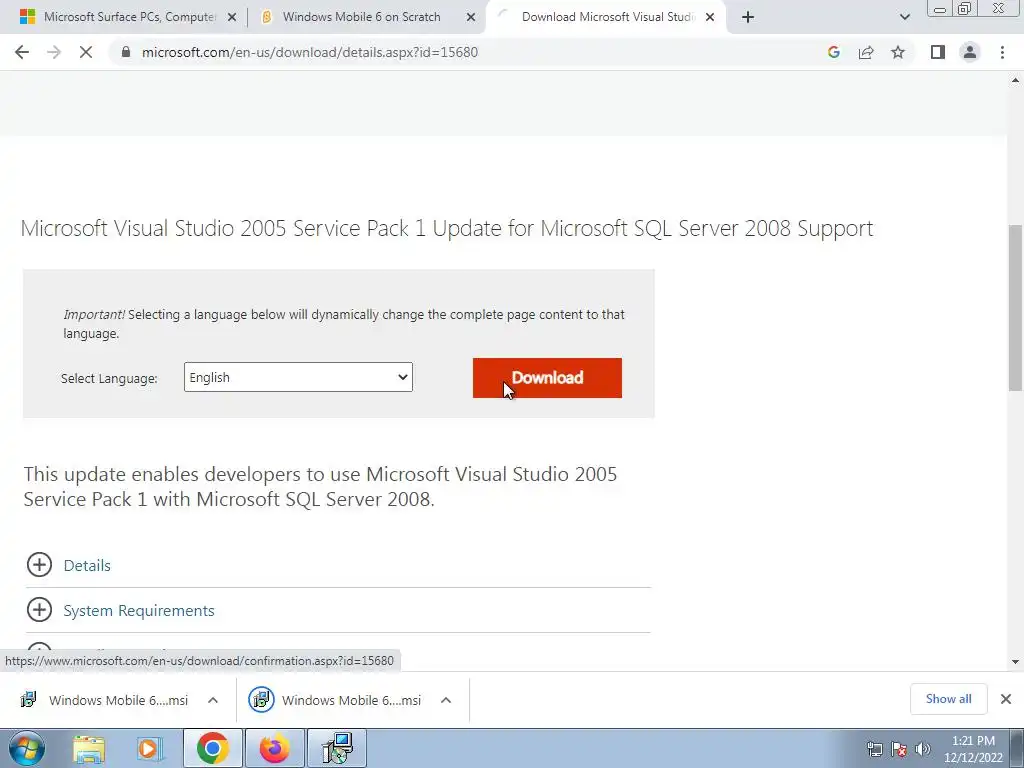Open the Details link
This screenshot has height=768, width=1024.
[87, 566]
